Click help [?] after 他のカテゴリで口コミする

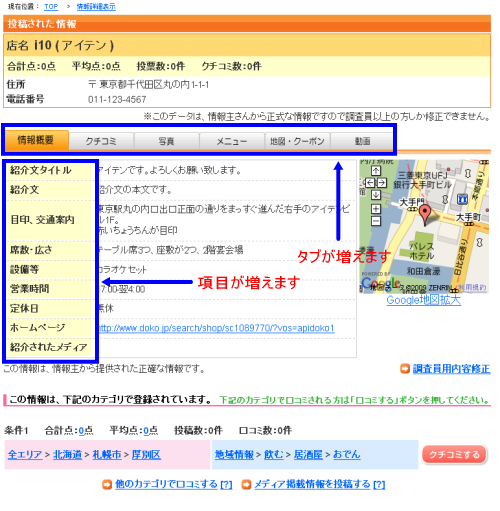[226, 484]
